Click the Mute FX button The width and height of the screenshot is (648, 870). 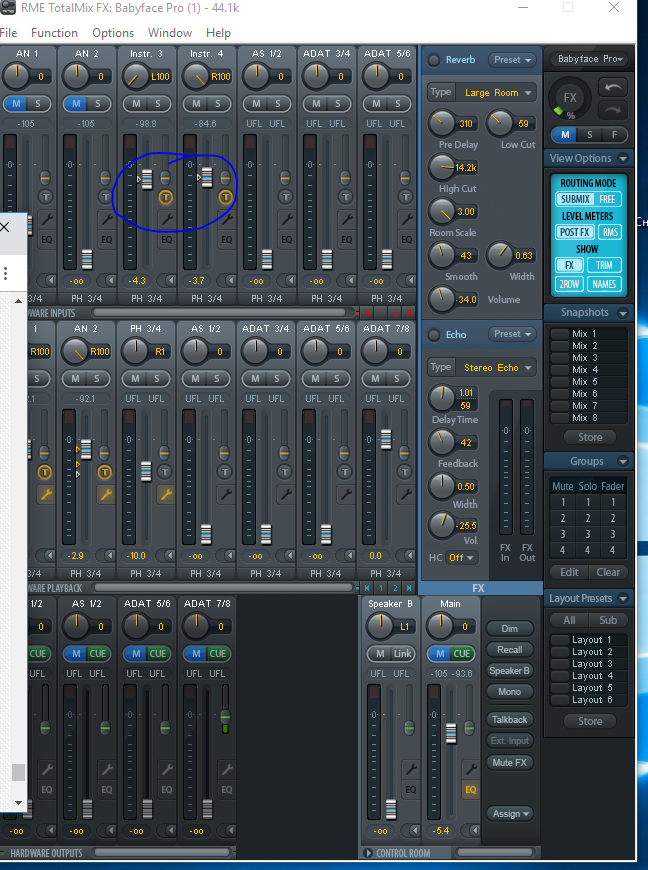coord(510,763)
